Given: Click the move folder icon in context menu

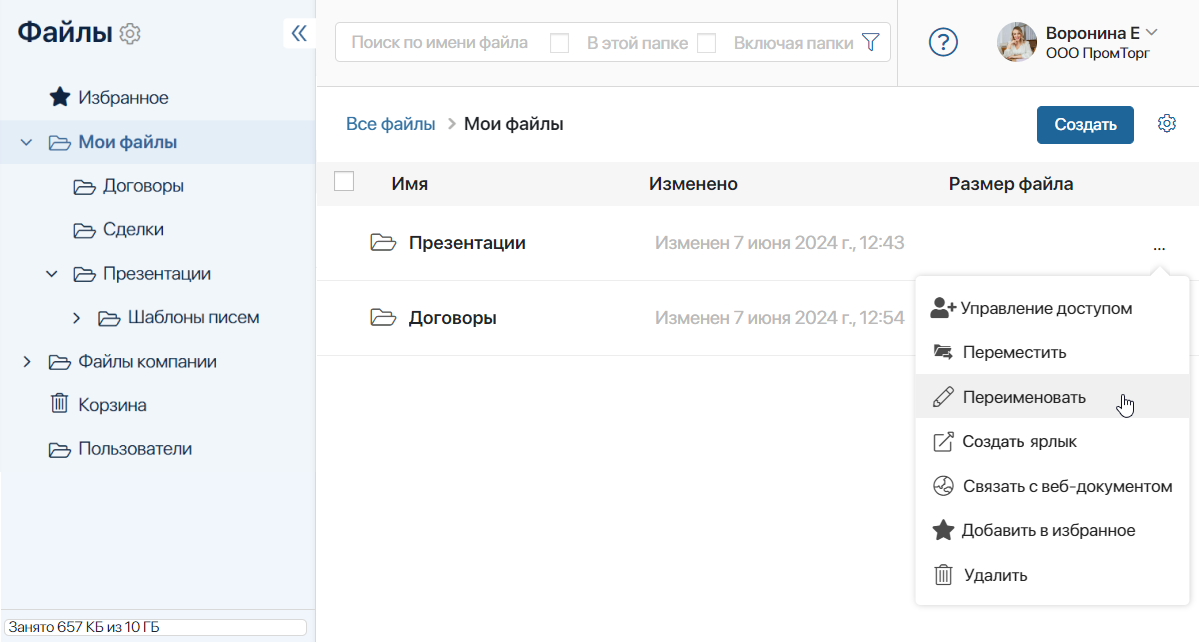Looking at the screenshot, I should pos(943,352).
